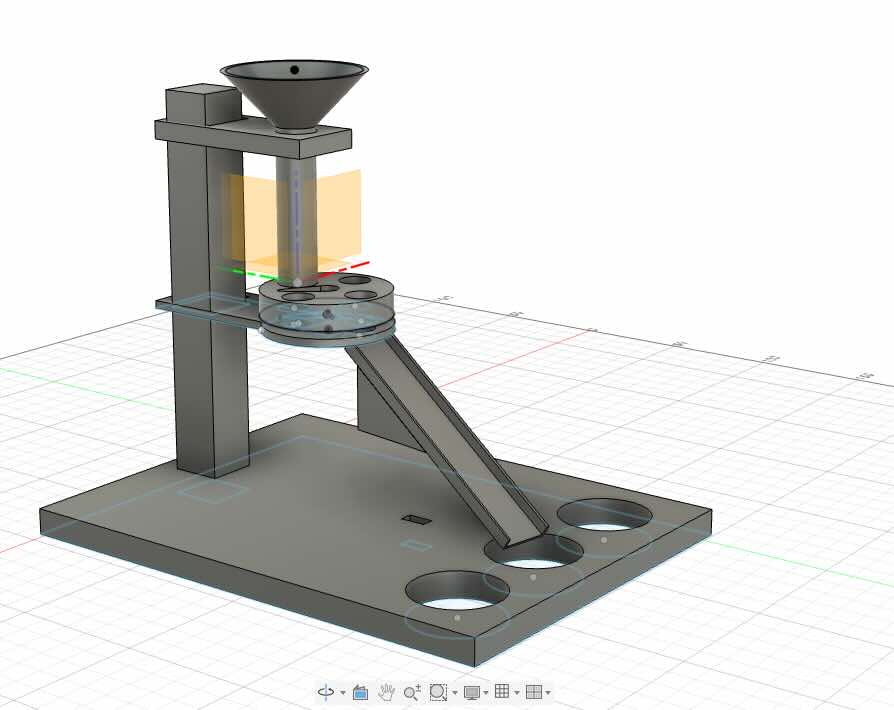Expand the Grid and Snaps dropdown arrow
The width and height of the screenshot is (894, 710).
point(517,693)
